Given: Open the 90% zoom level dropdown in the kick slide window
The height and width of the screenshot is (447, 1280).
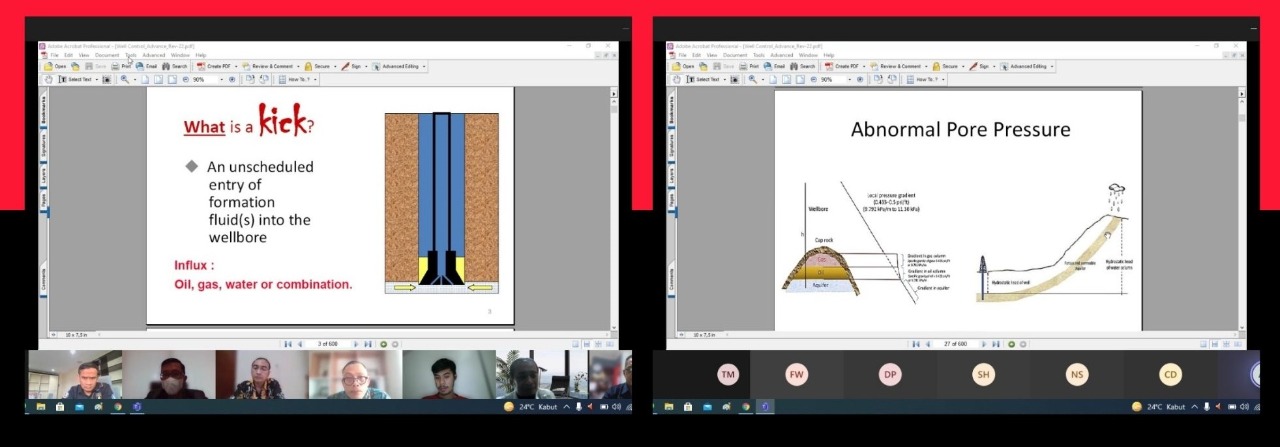Looking at the screenshot, I should (221, 79).
